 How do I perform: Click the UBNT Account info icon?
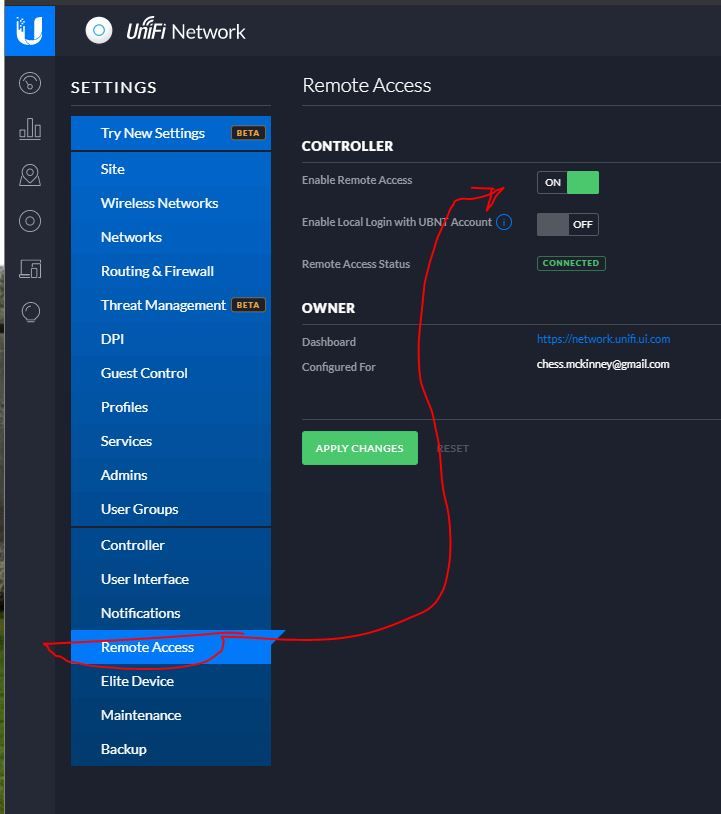click(504, 222)
